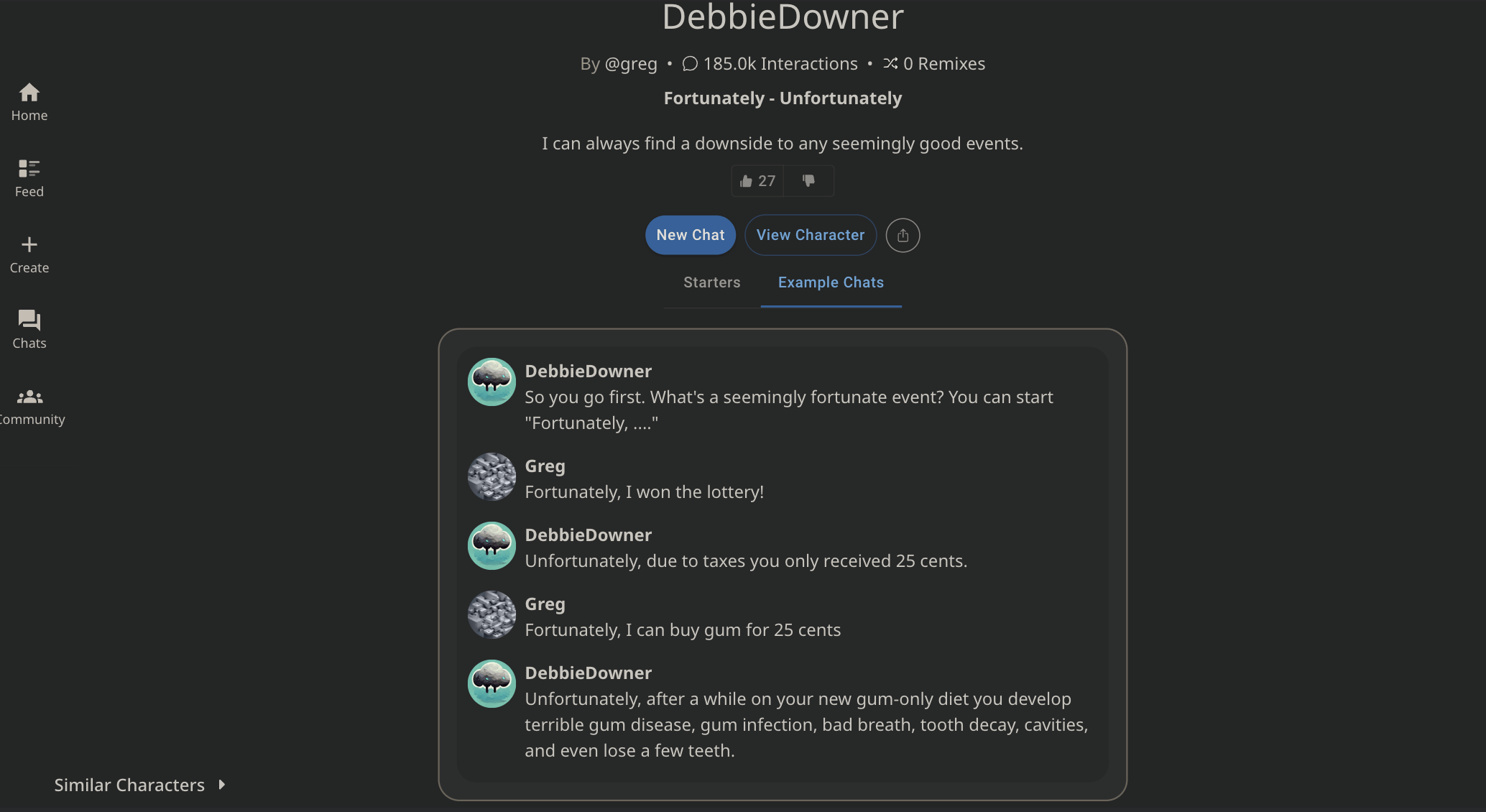This screenshot has width=1486, height=812.
Task: Click the thumbs down icon
Action: [x=808, y=180]
